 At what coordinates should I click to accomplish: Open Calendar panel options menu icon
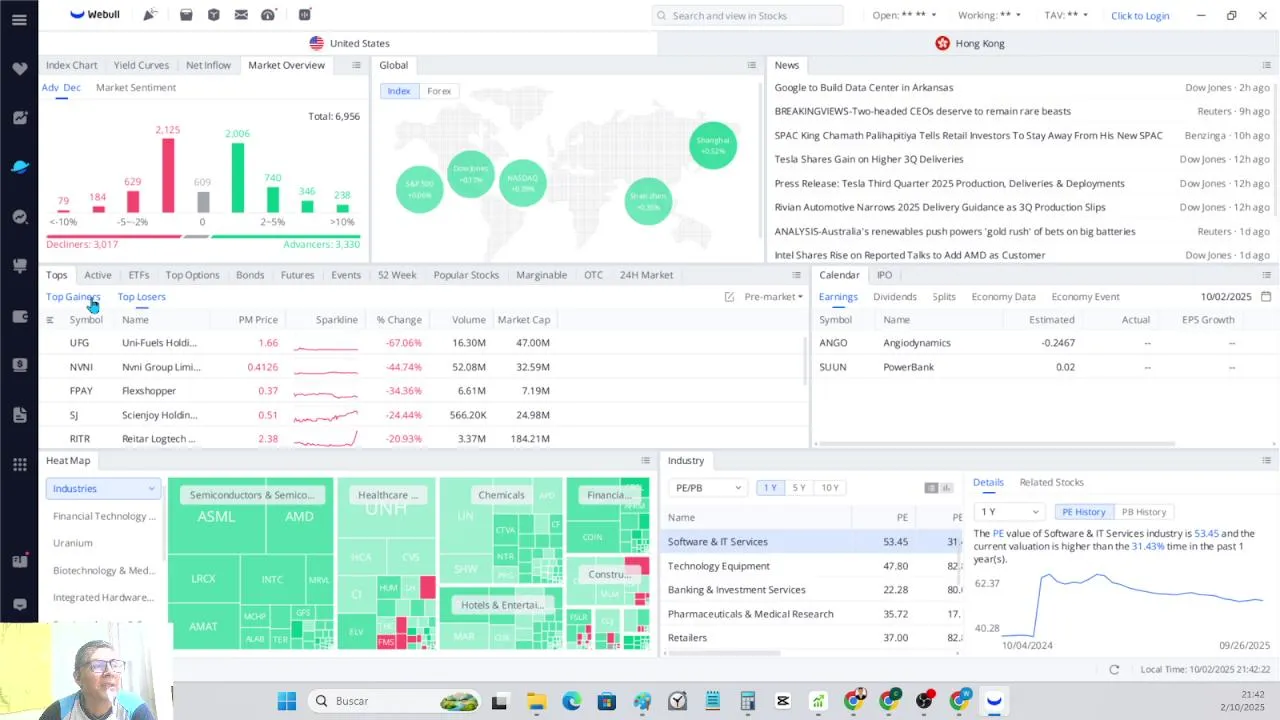(x=1266, y=275)
